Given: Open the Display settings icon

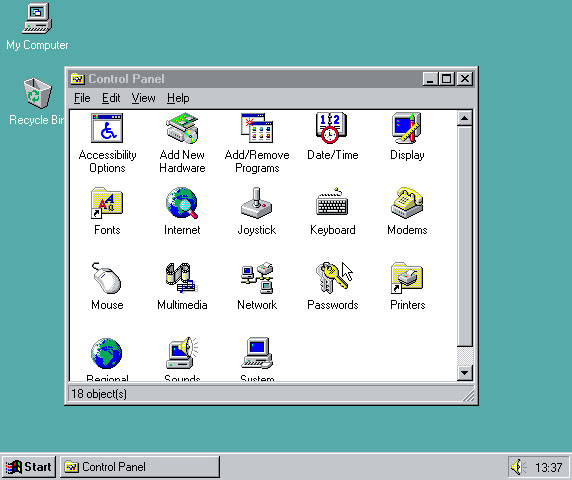Looking at the screenshot, I should [406, 128].
